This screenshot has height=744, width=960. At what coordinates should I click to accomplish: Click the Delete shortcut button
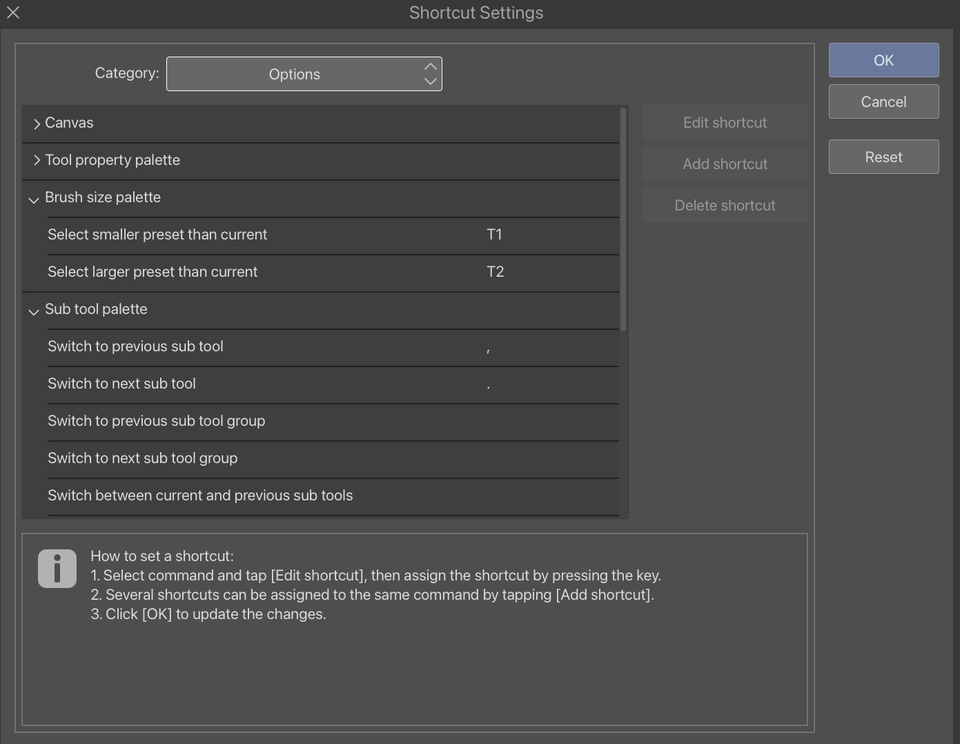725,205
